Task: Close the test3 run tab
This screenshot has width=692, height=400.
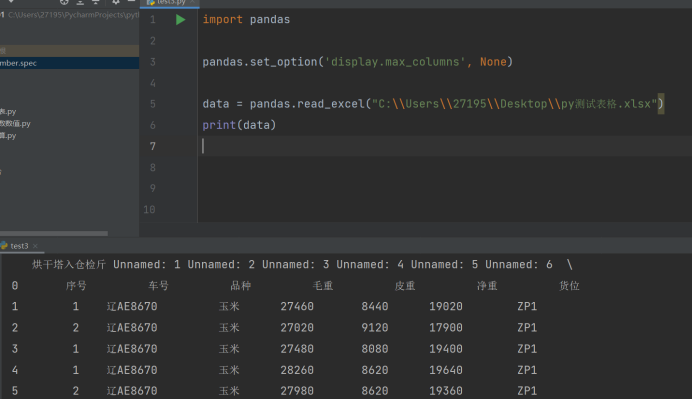Action: [x=35, y=246]
